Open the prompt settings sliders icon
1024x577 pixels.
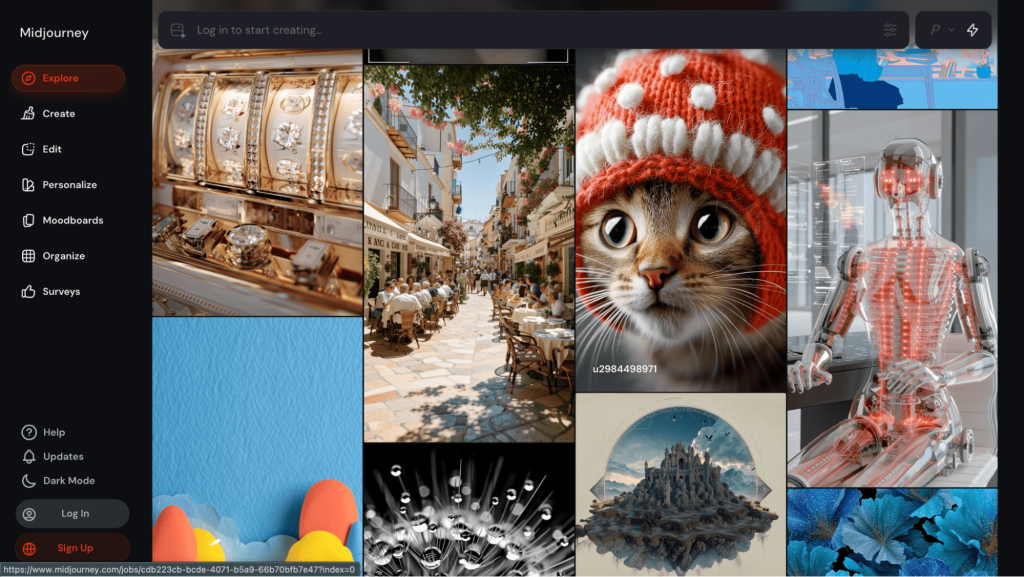click(889, 30)
